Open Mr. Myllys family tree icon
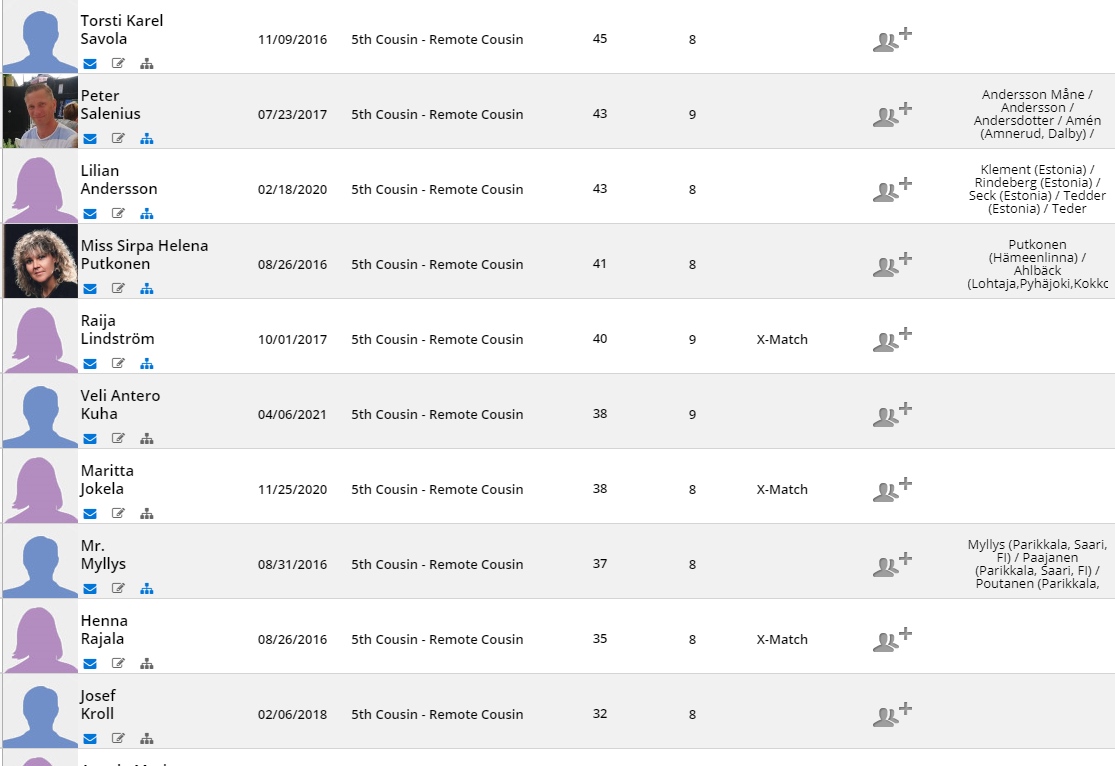This screenshot has width=1115, height=766. [146, 589]
